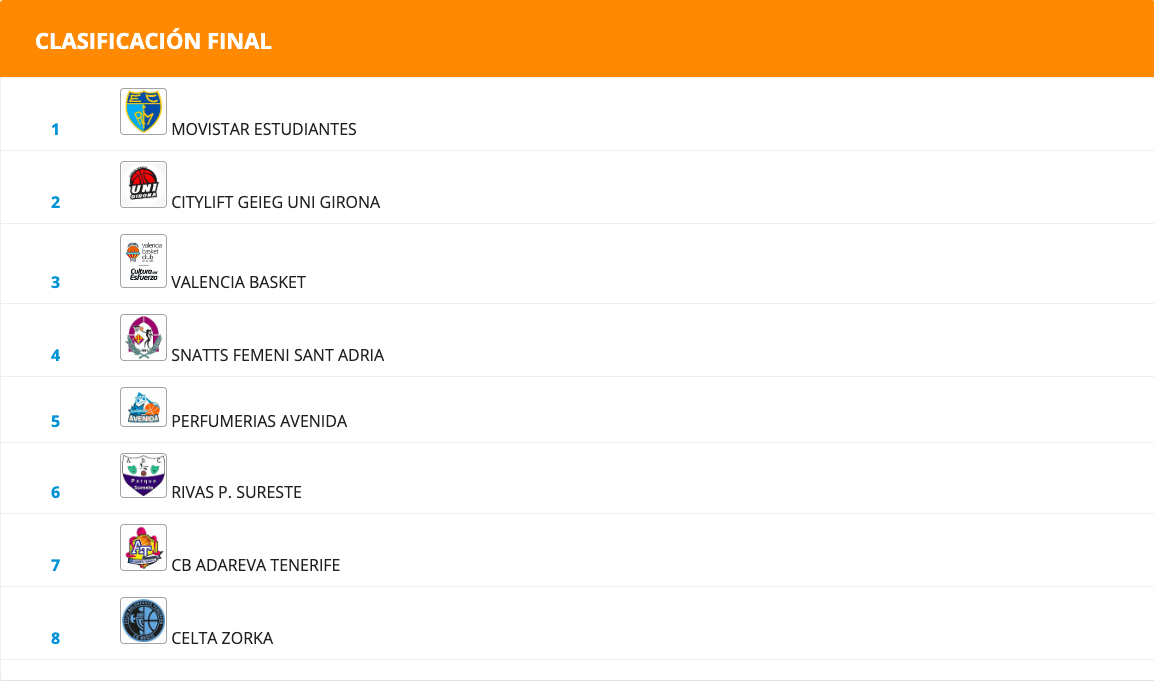Select the CB ADAREVA TENERIFE name
Viewport: 1154px width, 681px height.
point(256,565)
